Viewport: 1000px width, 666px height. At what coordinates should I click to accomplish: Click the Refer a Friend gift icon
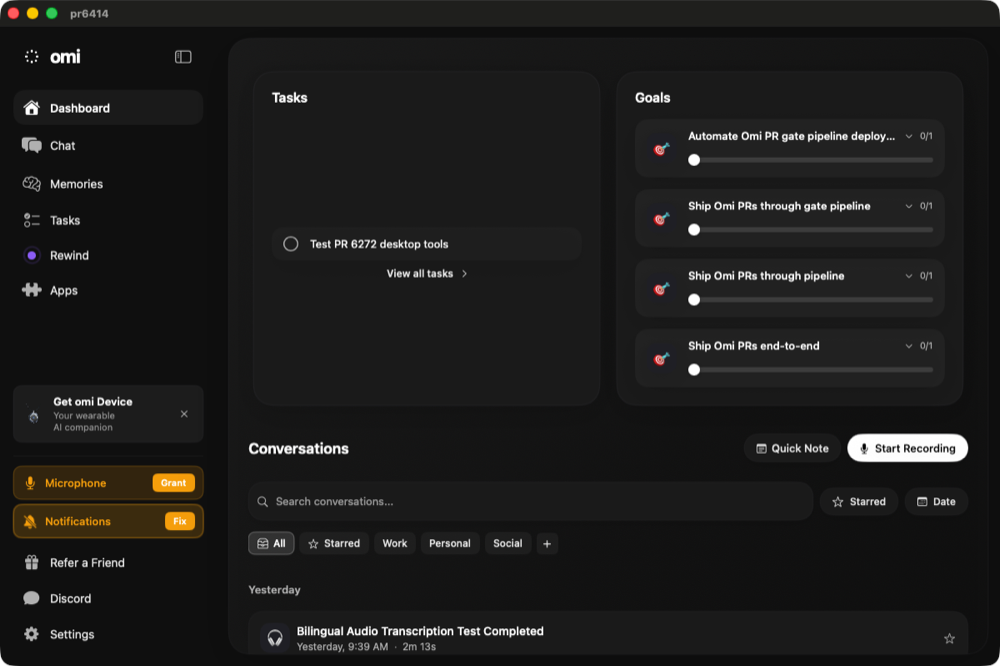click(31, 563)
